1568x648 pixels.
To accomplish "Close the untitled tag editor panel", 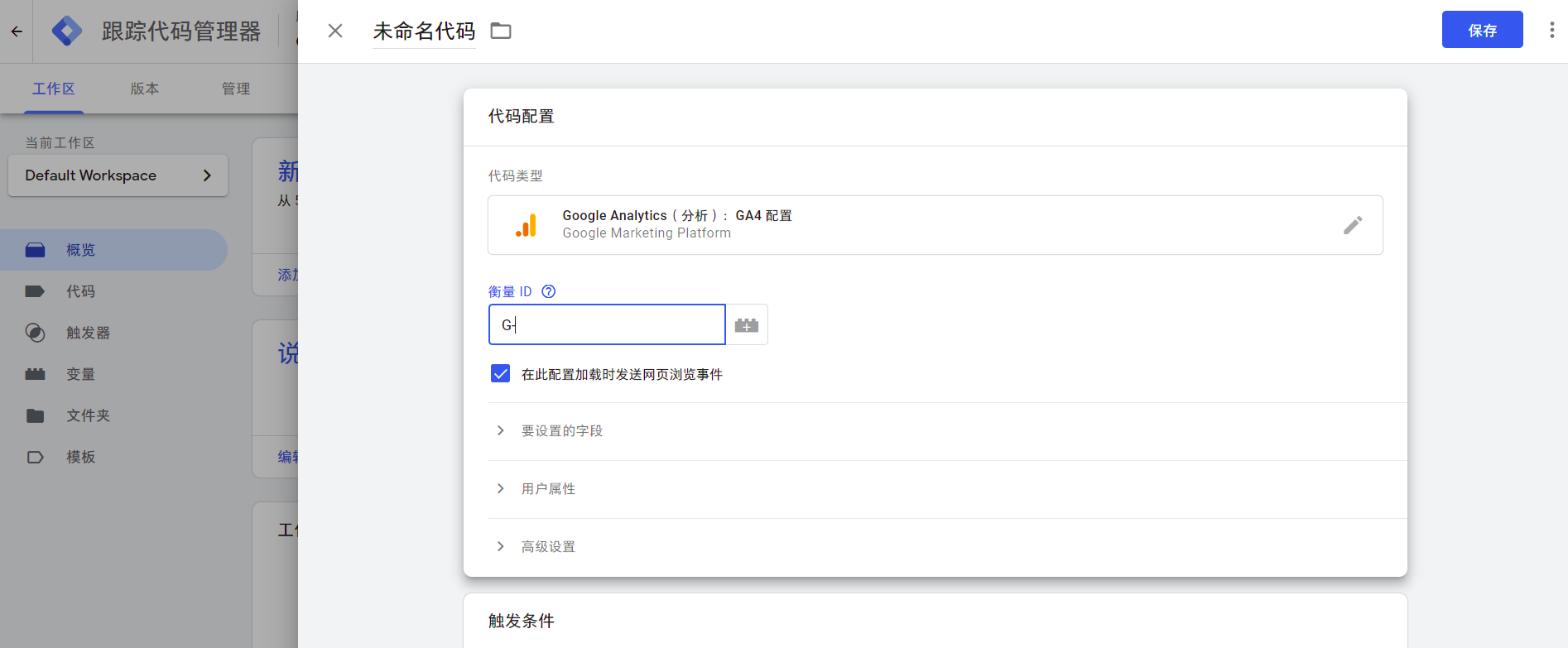I will [335, 31].
